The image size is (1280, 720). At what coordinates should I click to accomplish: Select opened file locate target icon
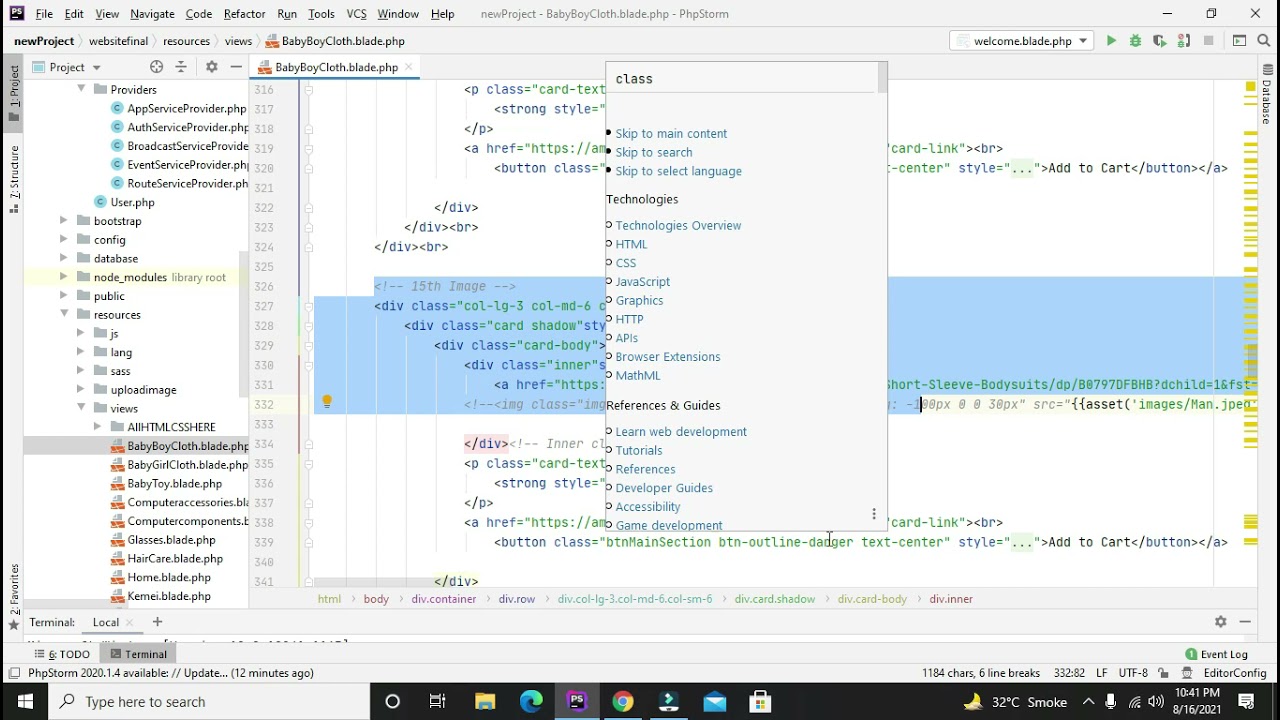point(156,67)
